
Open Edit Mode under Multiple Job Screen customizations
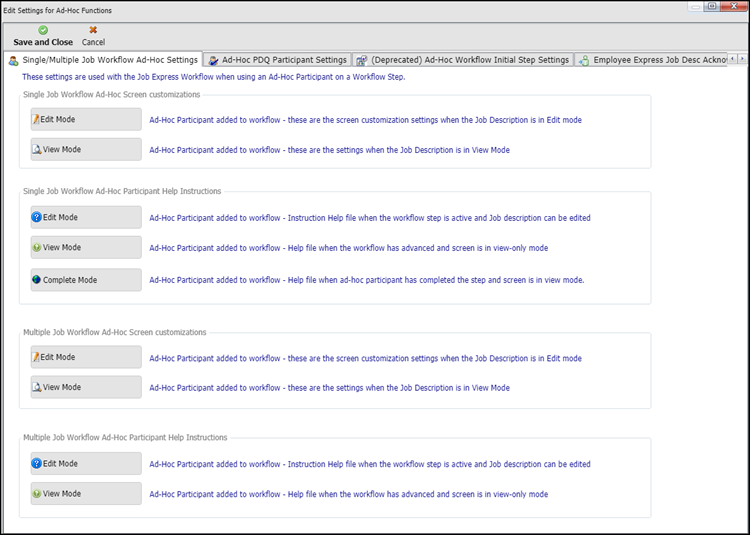(x=86, y=357)
